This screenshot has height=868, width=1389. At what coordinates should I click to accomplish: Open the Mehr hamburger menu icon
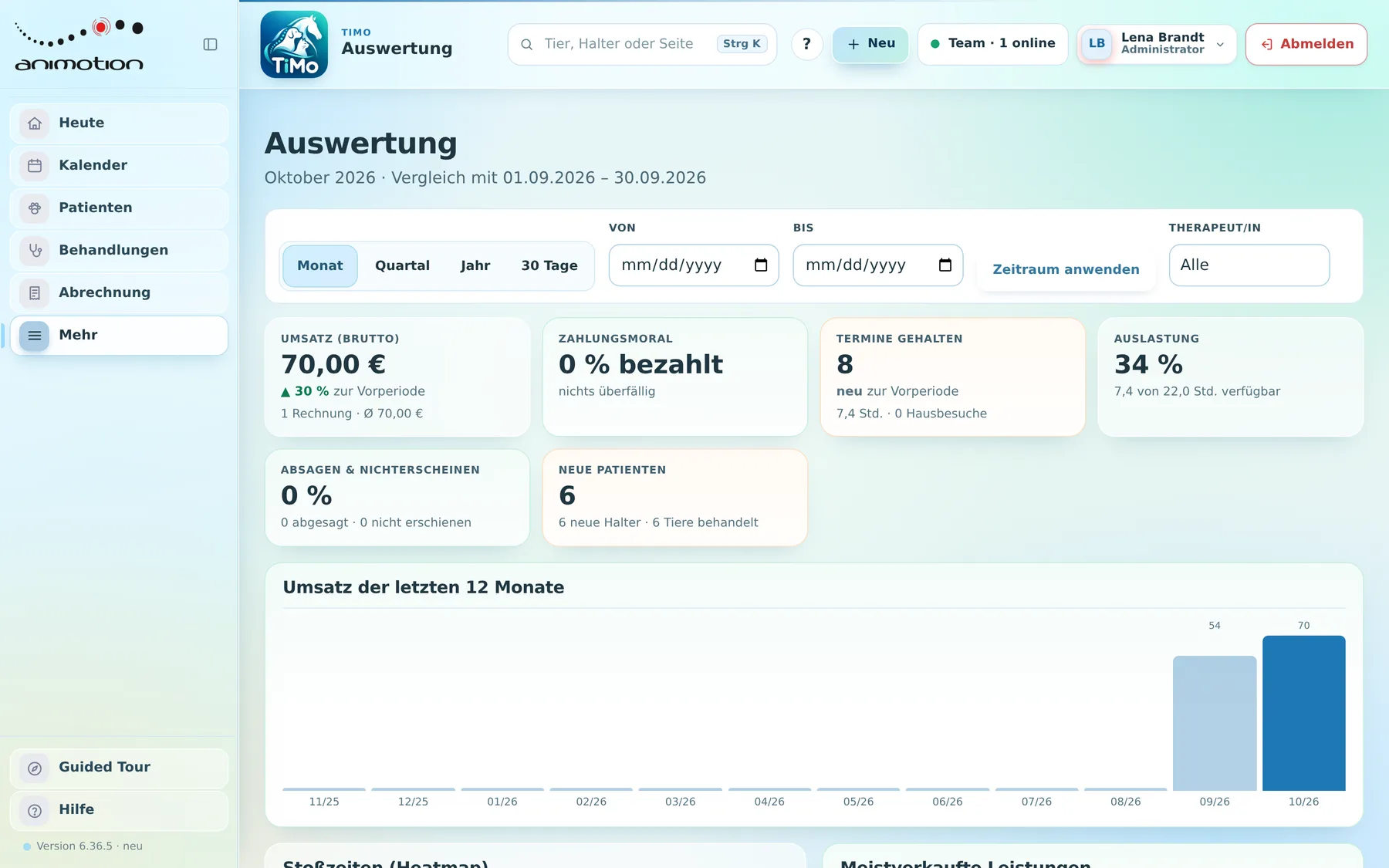click(x=35, y=336)
